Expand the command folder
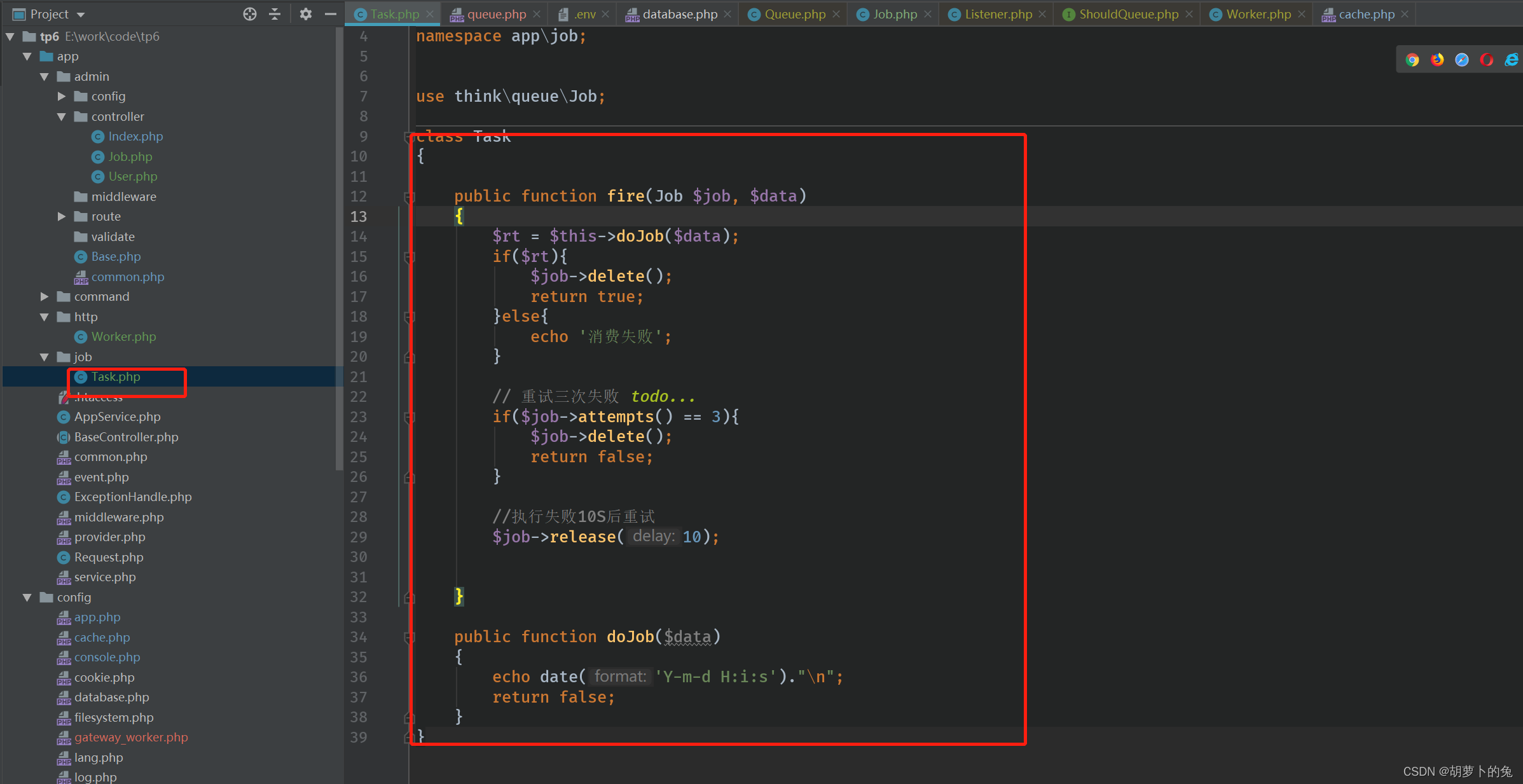This screenshot has width=1523, height=784. [45, 297]
